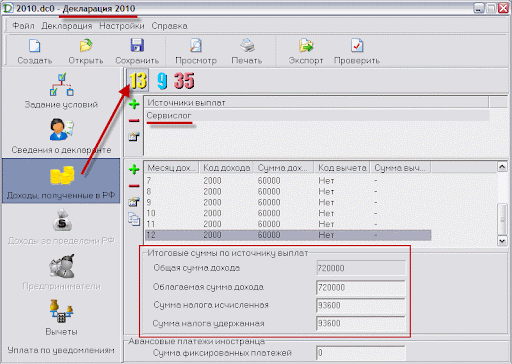Image resolution: width=512 pixels, height=364 pixels.
Task: Select income row for month 9
Action: [x=288, y=202]
